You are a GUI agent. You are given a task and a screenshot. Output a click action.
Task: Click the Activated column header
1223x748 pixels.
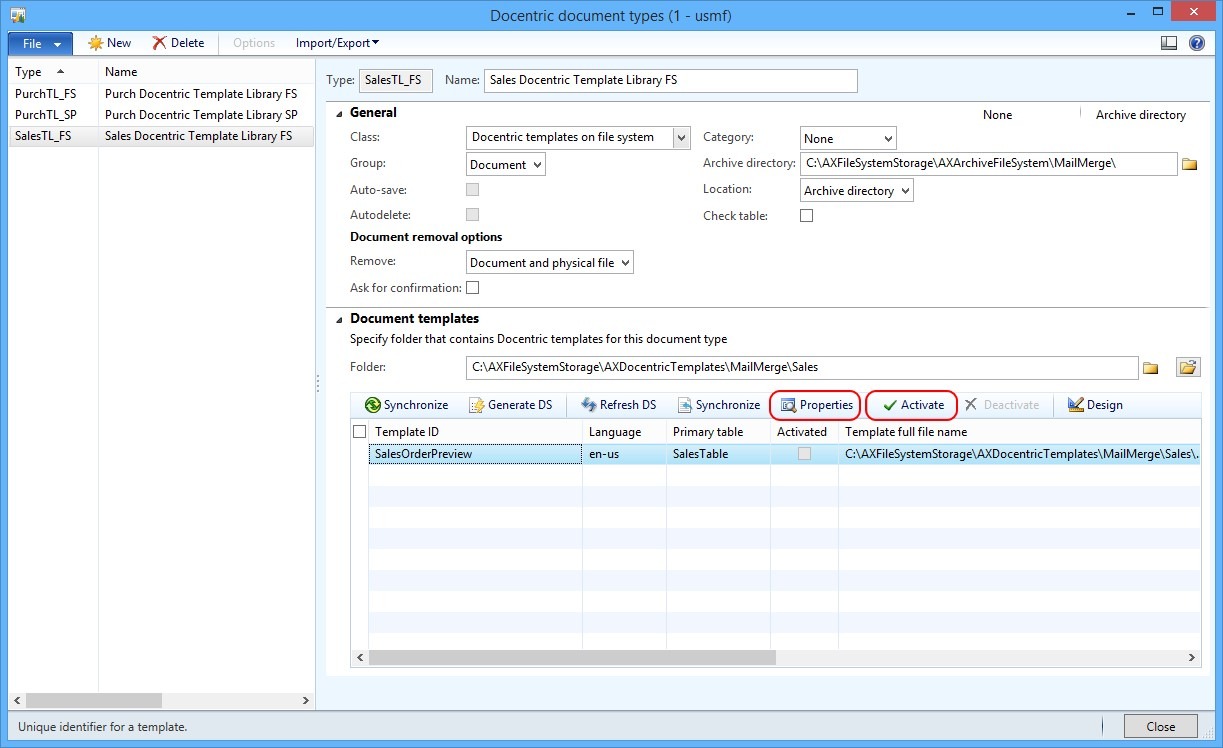click(x=804, y=432)
